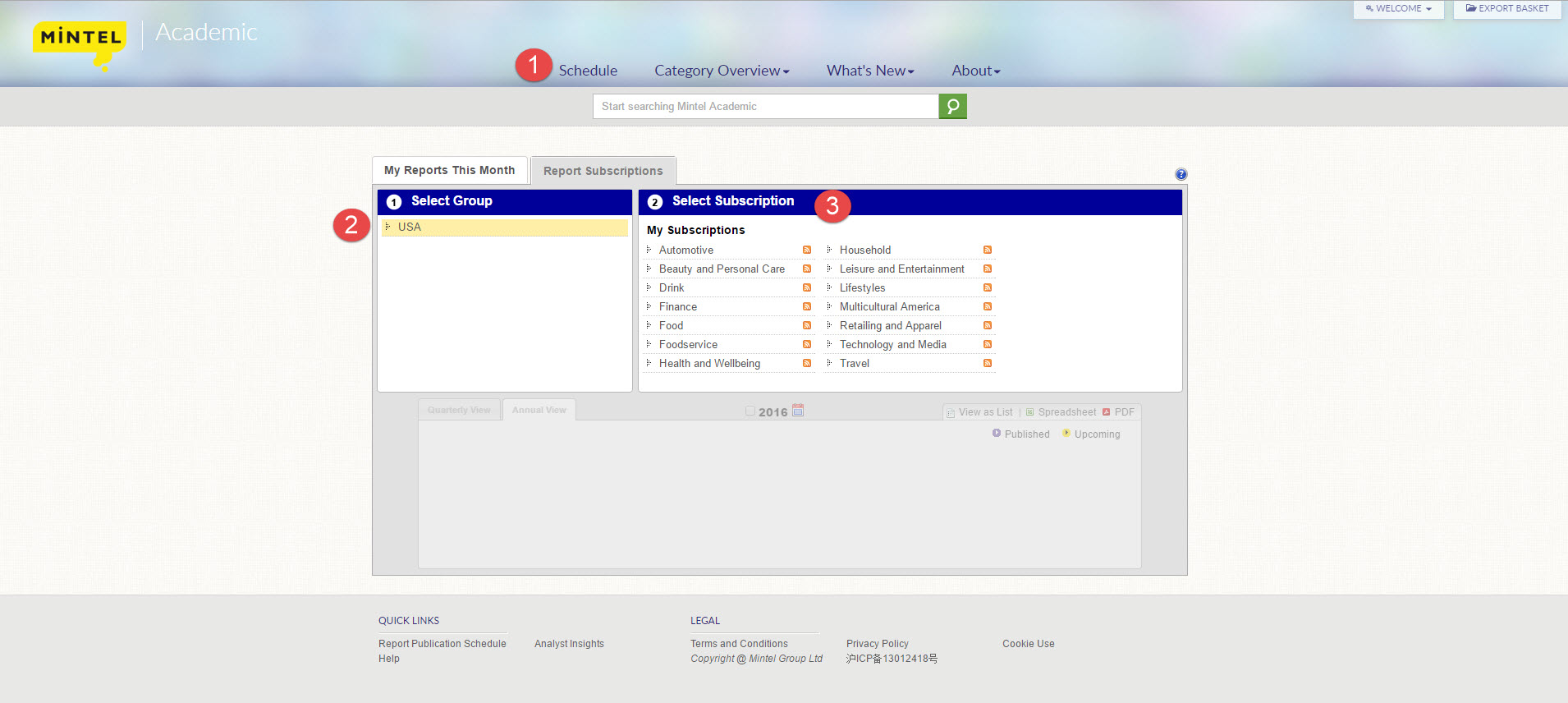This screenshot has width=1568, height=703.
Task: Click RSS feed icon for Health and Wellbeing
Action: pyautogui.click(x=807, y=363)
